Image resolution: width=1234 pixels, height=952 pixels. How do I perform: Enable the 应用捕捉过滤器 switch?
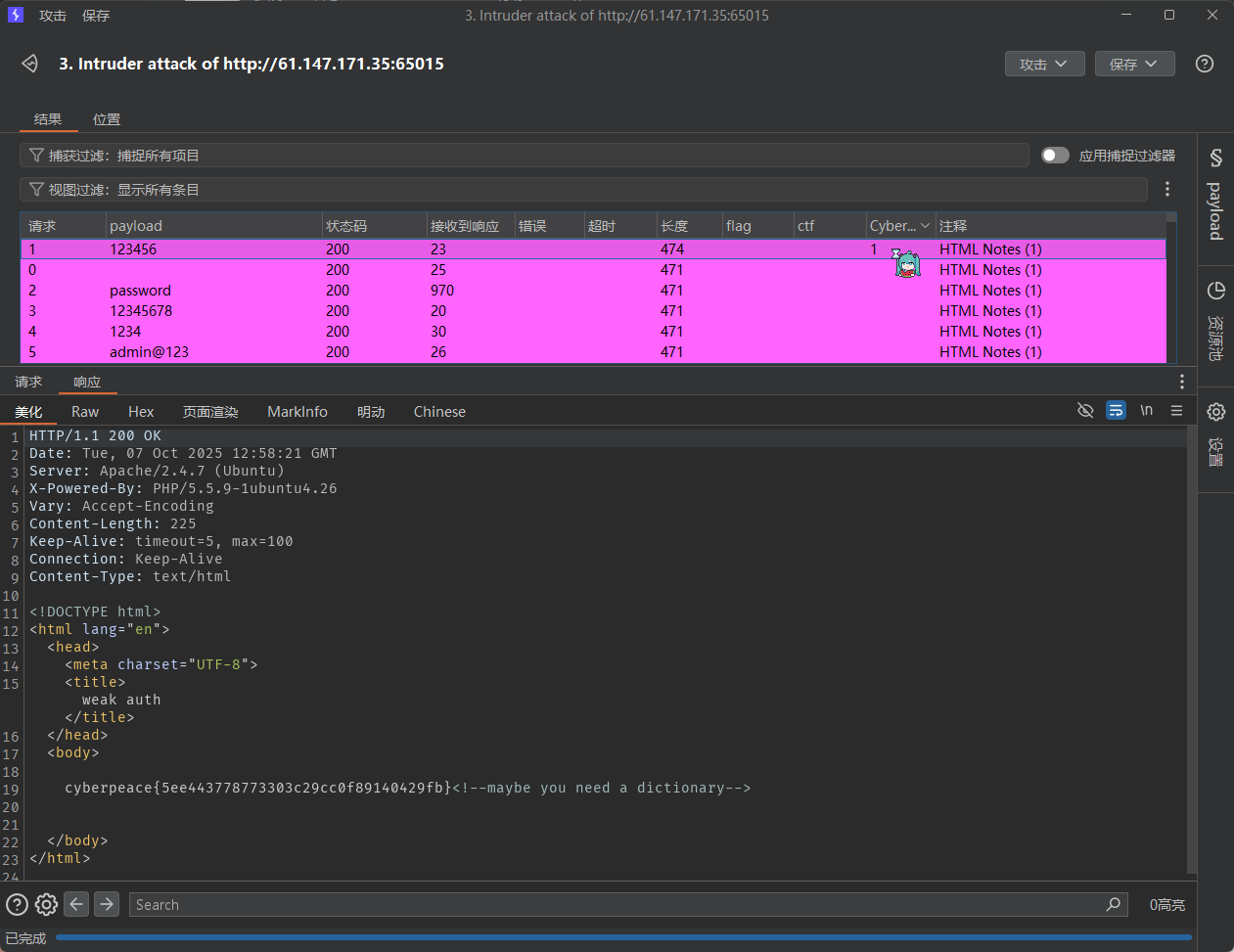point(1054,155)
